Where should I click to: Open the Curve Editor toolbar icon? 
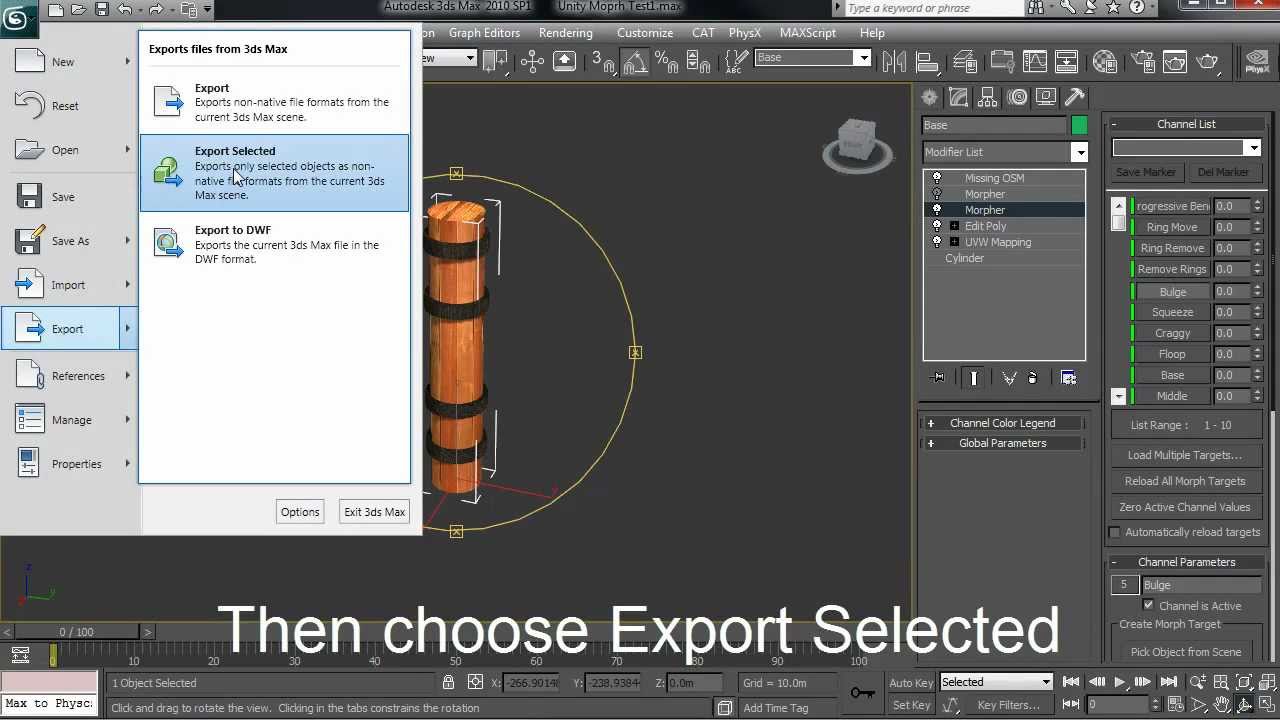pos(1034,62)
